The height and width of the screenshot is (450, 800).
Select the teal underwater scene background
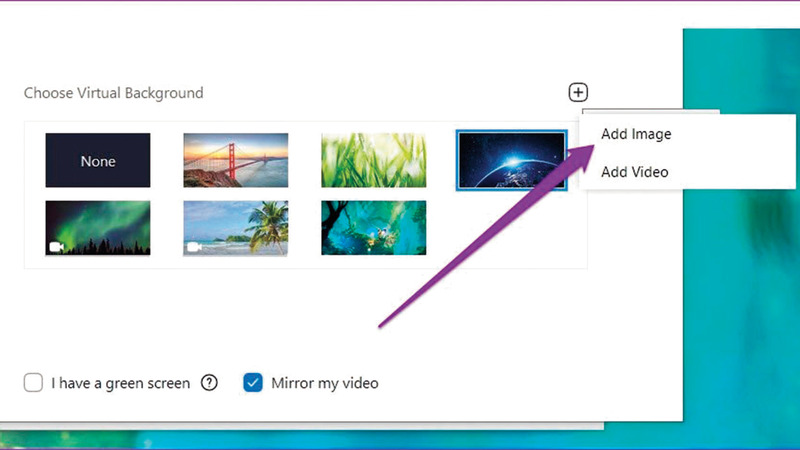tap(373, 228)
